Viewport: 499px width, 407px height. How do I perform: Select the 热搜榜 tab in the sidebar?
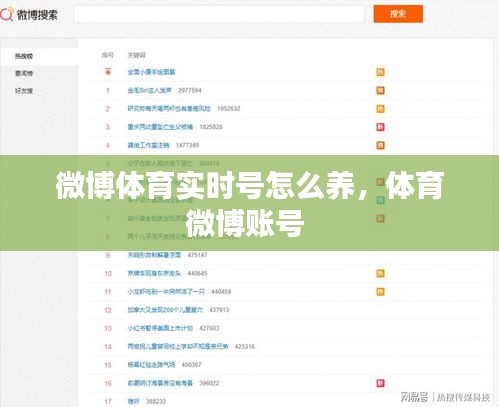click(24, 56)
